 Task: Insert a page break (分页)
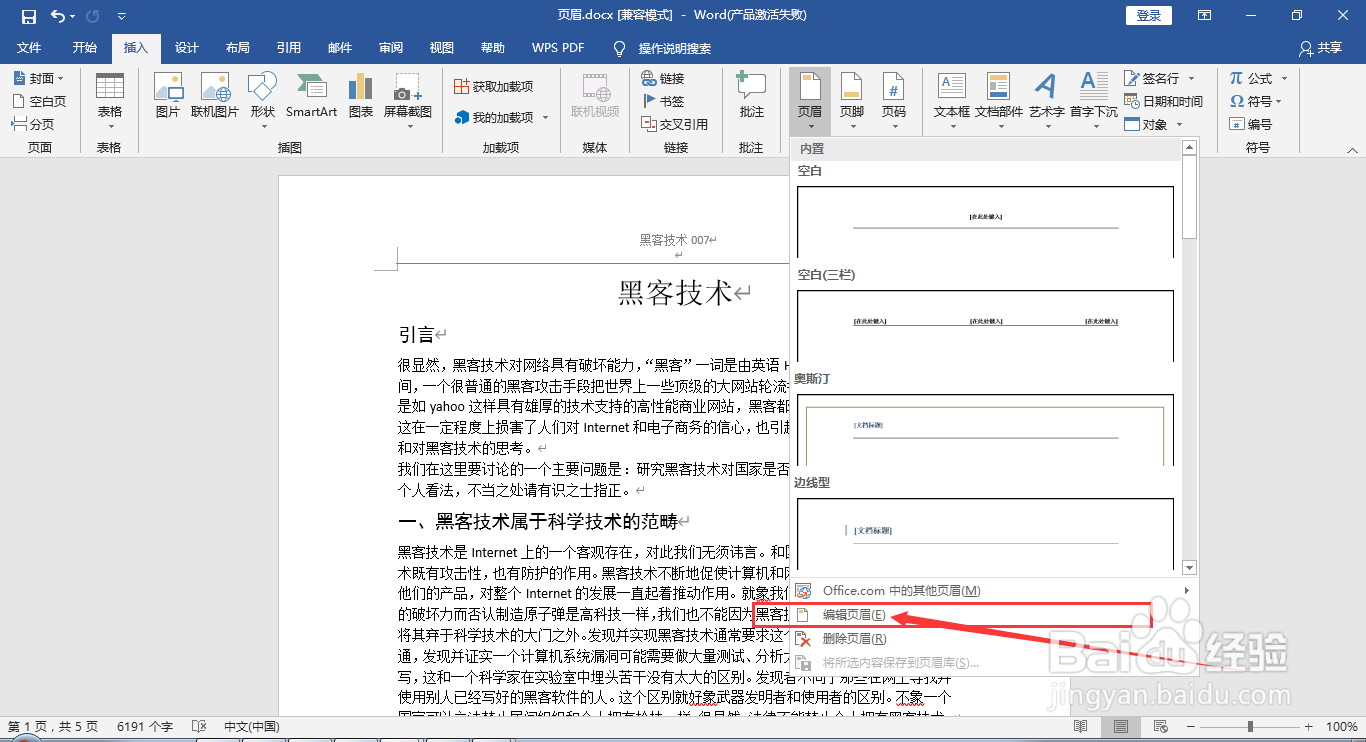[x=33, y=124]
